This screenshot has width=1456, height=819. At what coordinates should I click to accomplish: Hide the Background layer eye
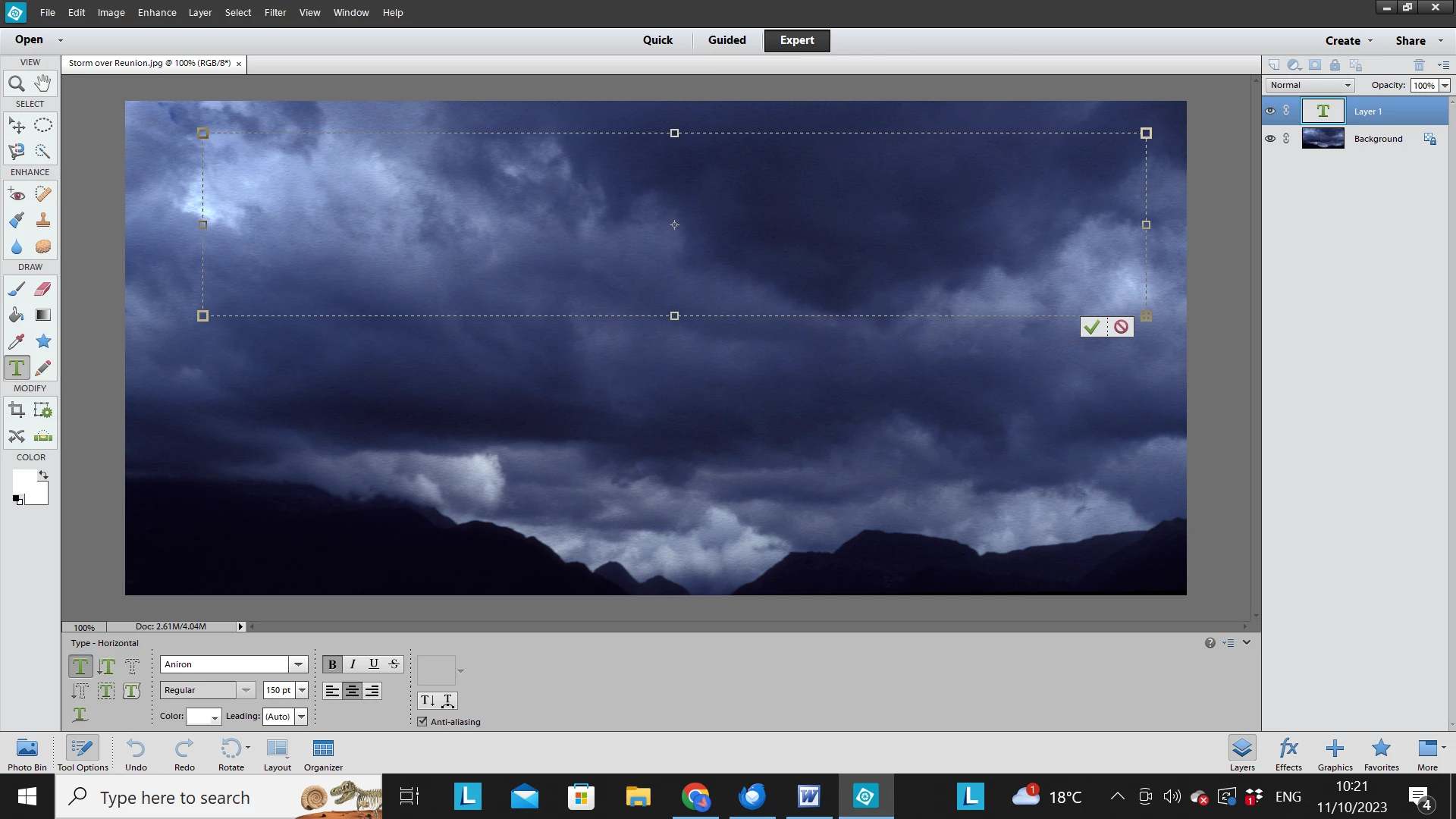1270,139
